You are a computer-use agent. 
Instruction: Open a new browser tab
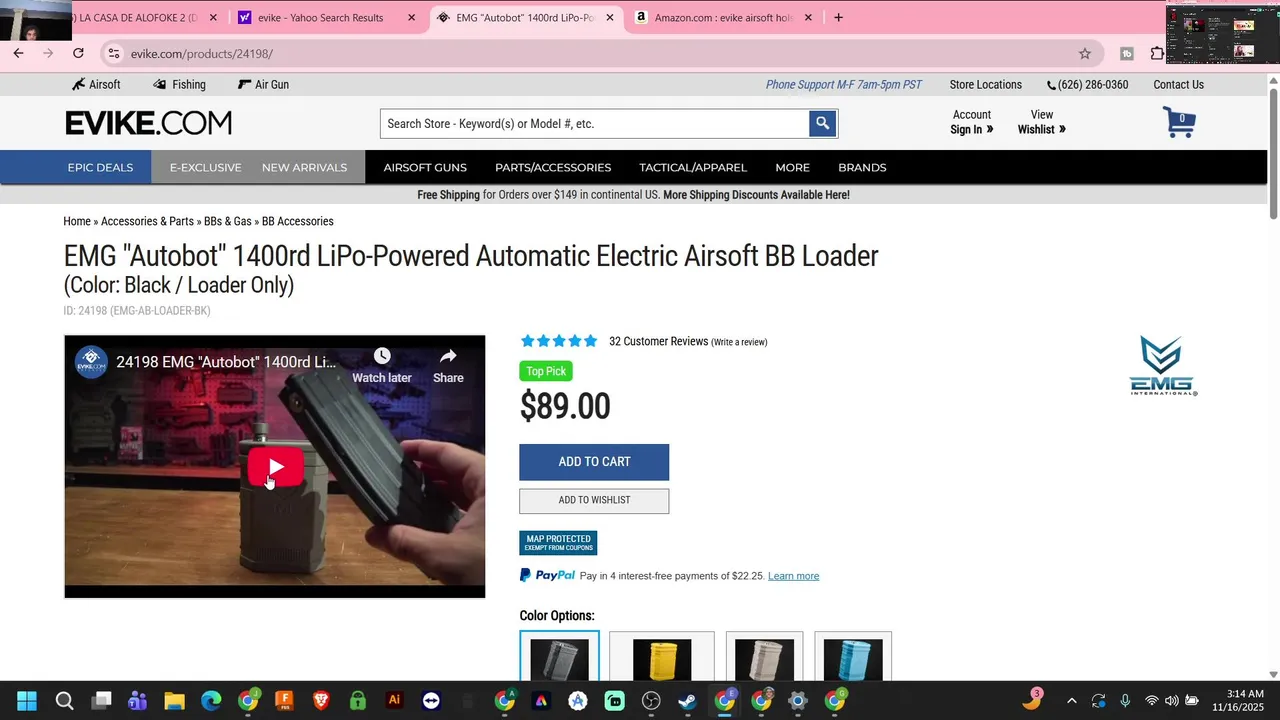coord(838,17)
